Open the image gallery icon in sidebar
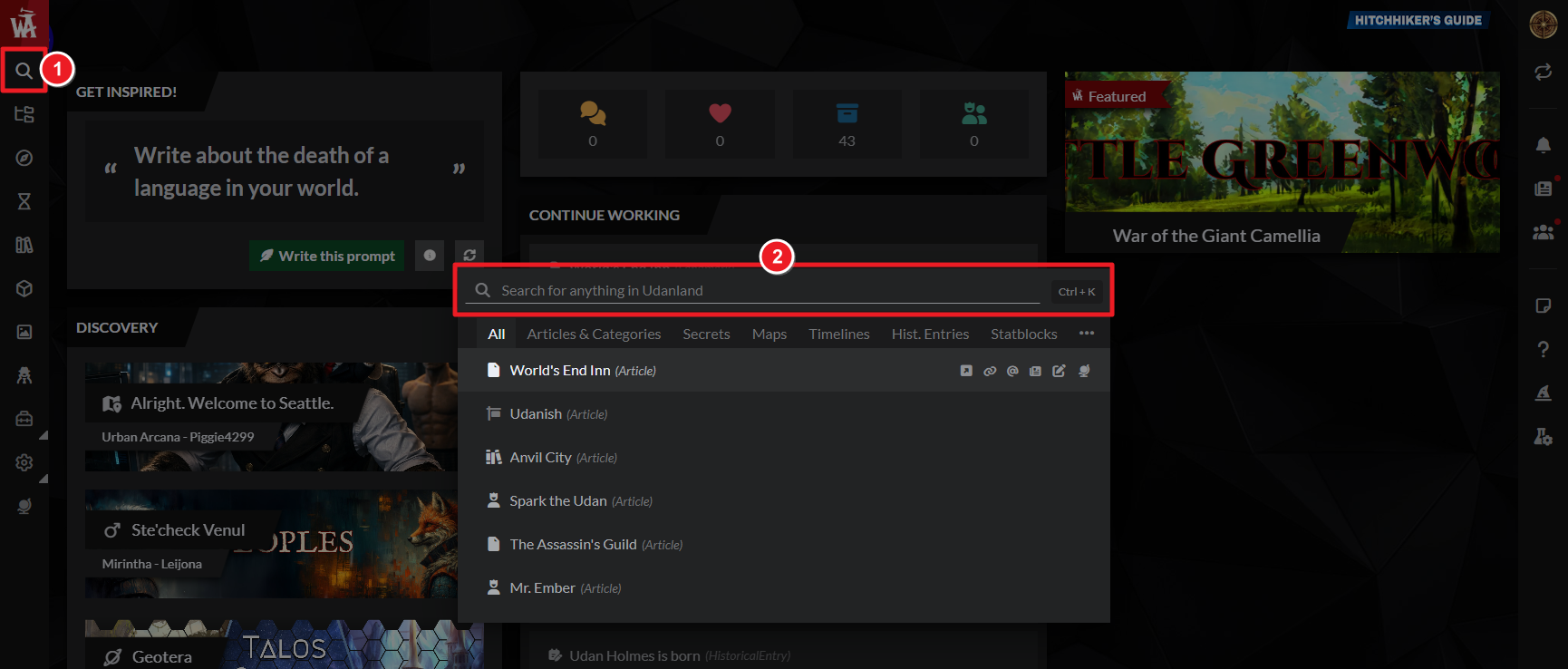The image size is (1568, 669). click(24, 332)
